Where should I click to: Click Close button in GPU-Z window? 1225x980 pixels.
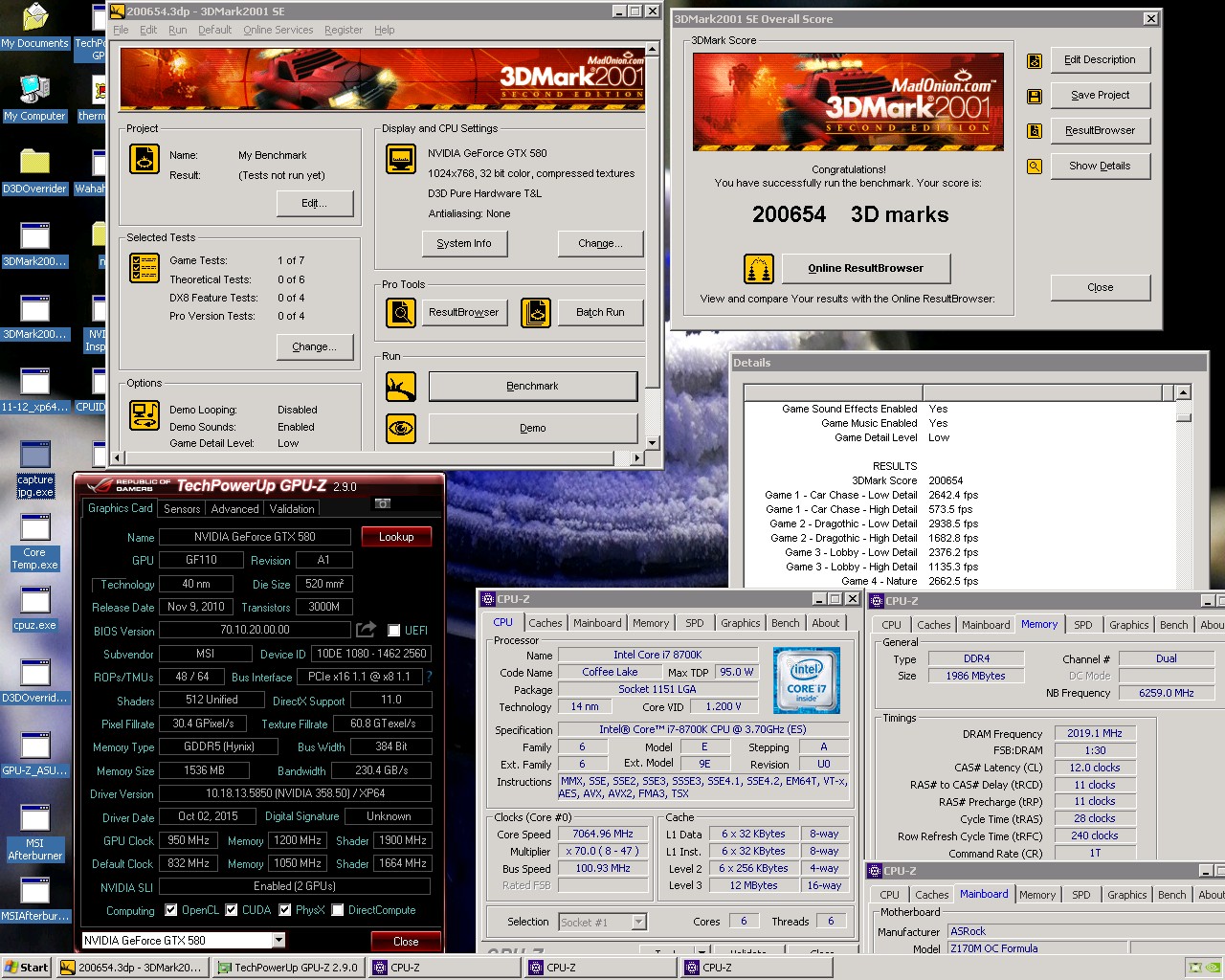coord(406,942)
